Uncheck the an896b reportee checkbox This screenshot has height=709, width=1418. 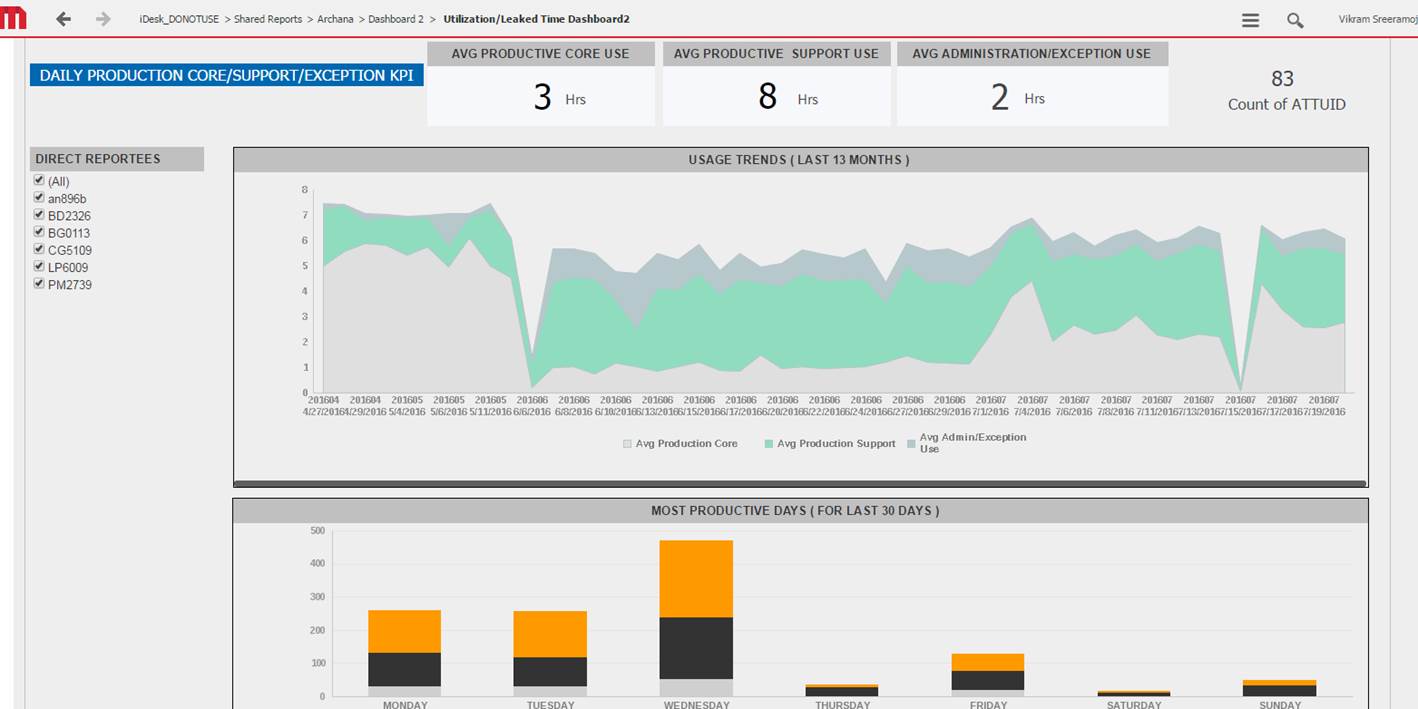(39, 198)
